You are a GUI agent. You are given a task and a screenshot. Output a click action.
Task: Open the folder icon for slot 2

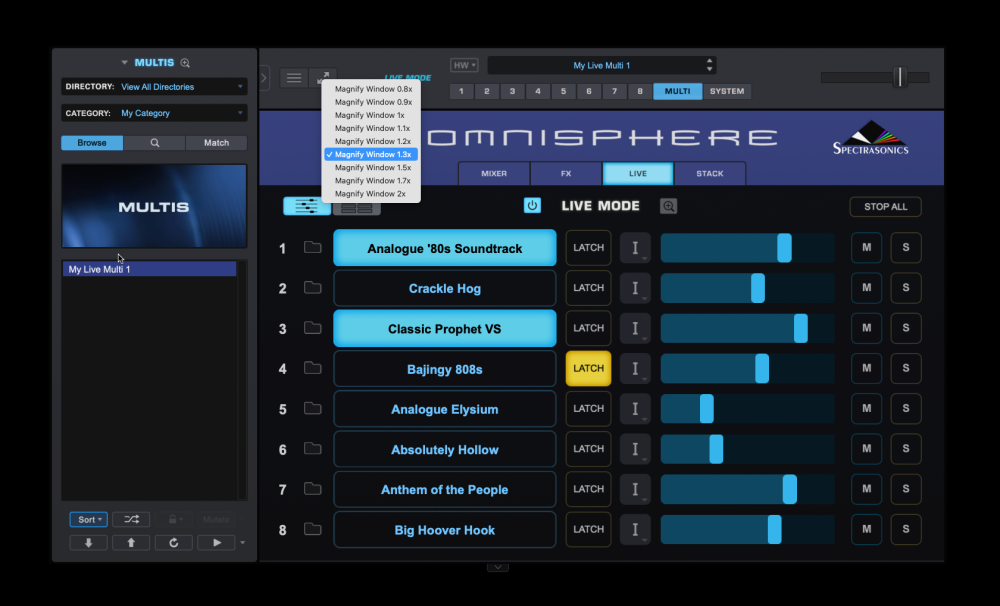click(x=312, y=287)
